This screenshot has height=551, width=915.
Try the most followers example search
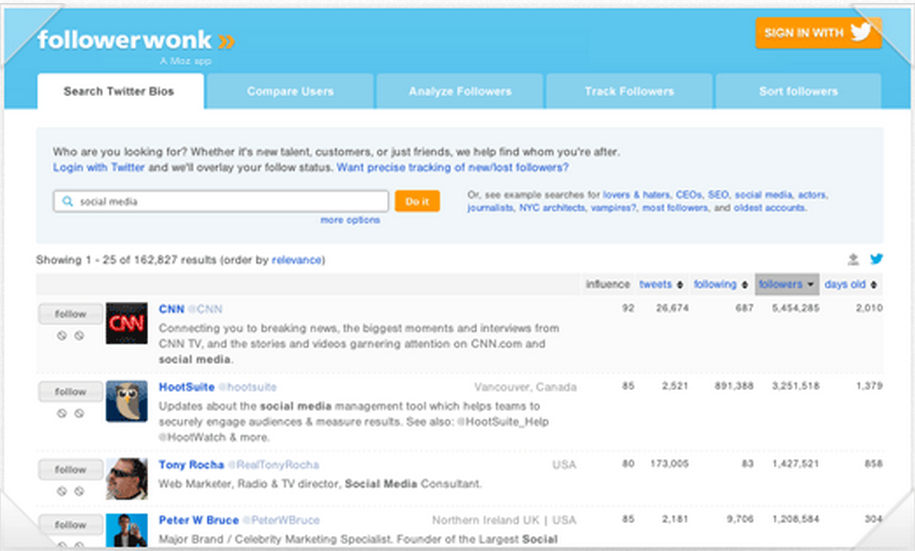675,208
